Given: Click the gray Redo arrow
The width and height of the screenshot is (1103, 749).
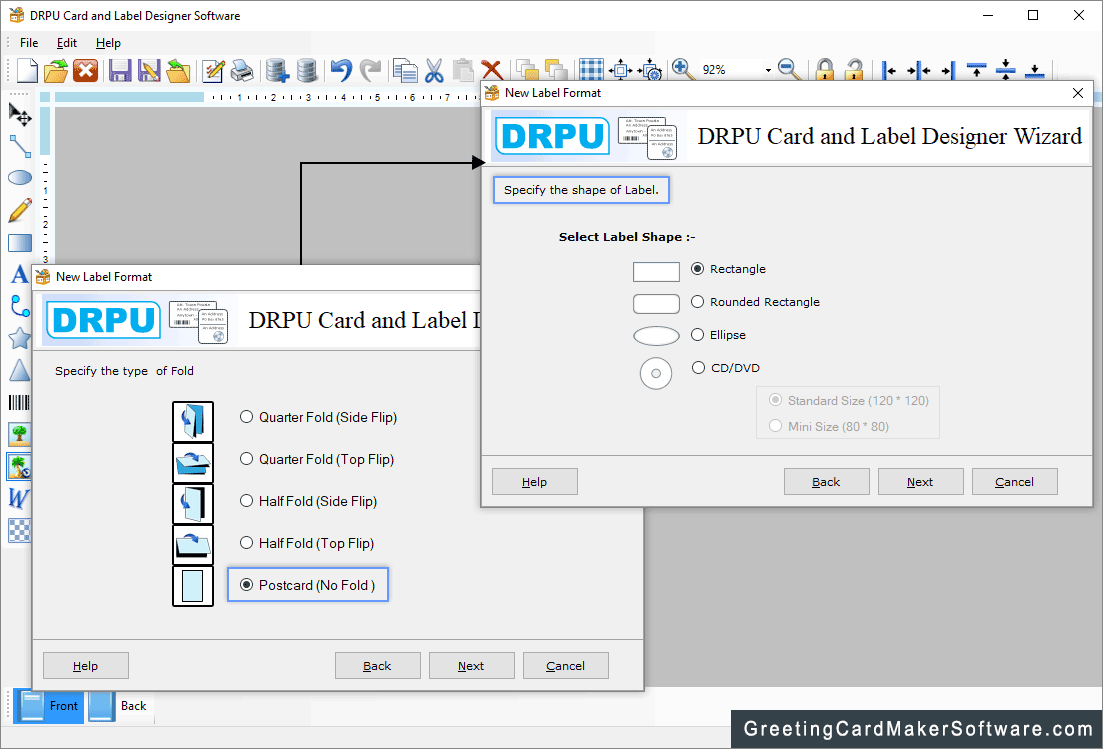Looking at the screenshot, I should pyautogui.click(x=370, y=70).
